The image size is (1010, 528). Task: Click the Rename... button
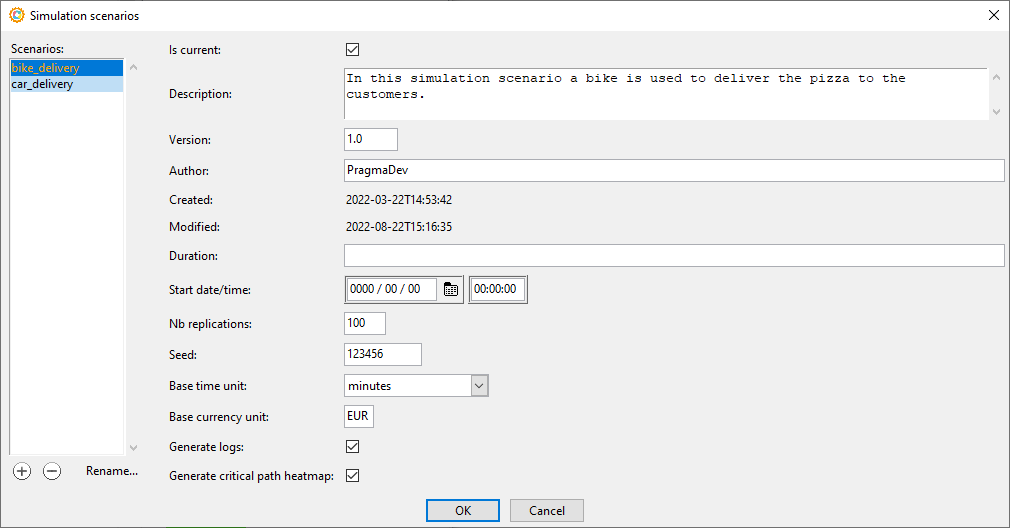coord(111,471)
